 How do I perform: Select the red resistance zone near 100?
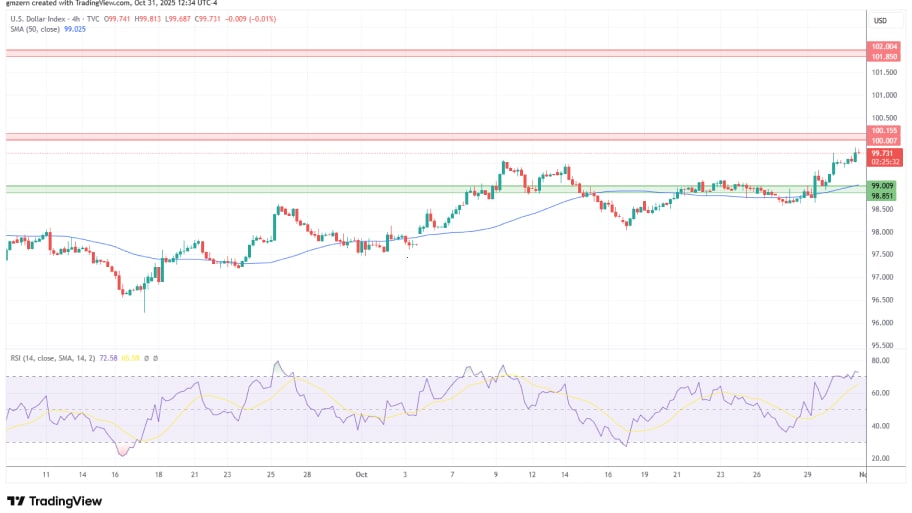[x=400, y=136]
